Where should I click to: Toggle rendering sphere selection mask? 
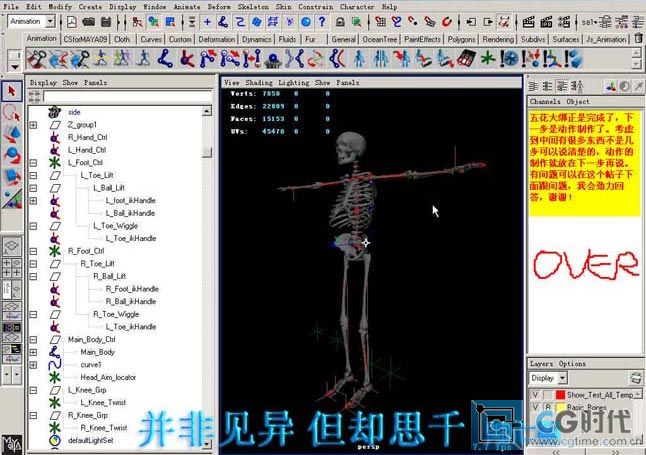click(306, 22)
